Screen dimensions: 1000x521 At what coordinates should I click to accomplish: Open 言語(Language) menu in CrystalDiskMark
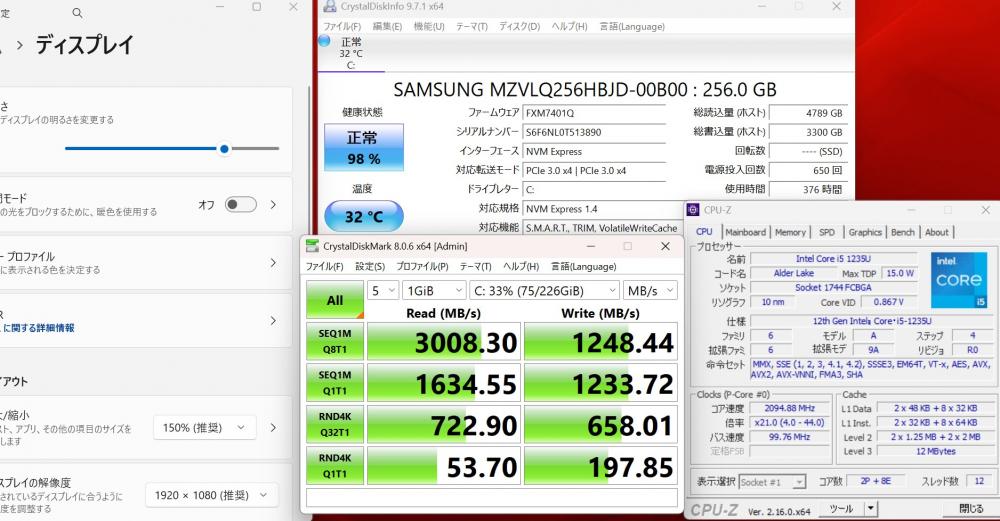coord(584,267)
